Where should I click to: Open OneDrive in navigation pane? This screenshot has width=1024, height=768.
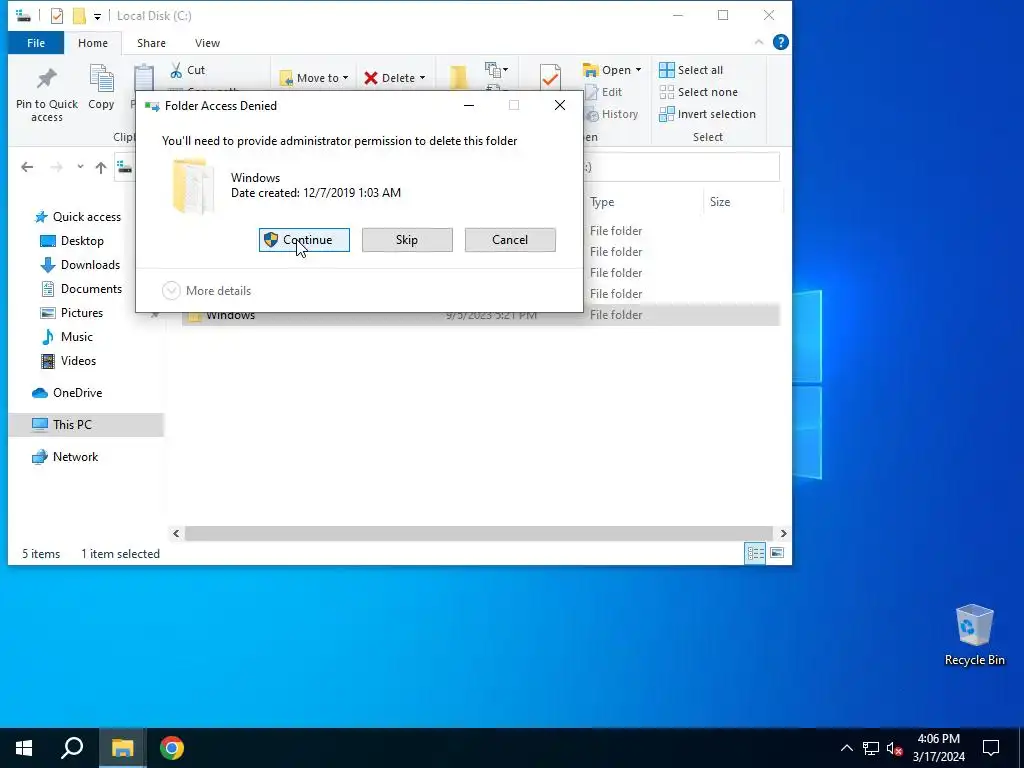[68, 393]
